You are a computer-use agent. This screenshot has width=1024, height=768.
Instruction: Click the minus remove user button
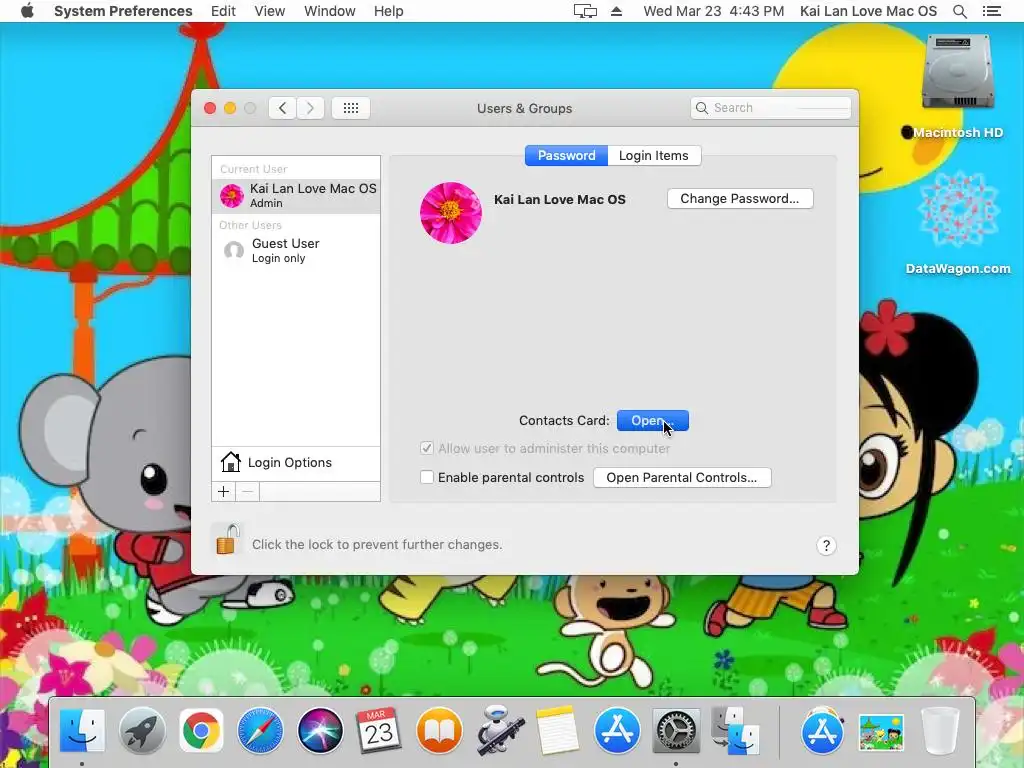[x=248, y=492]
